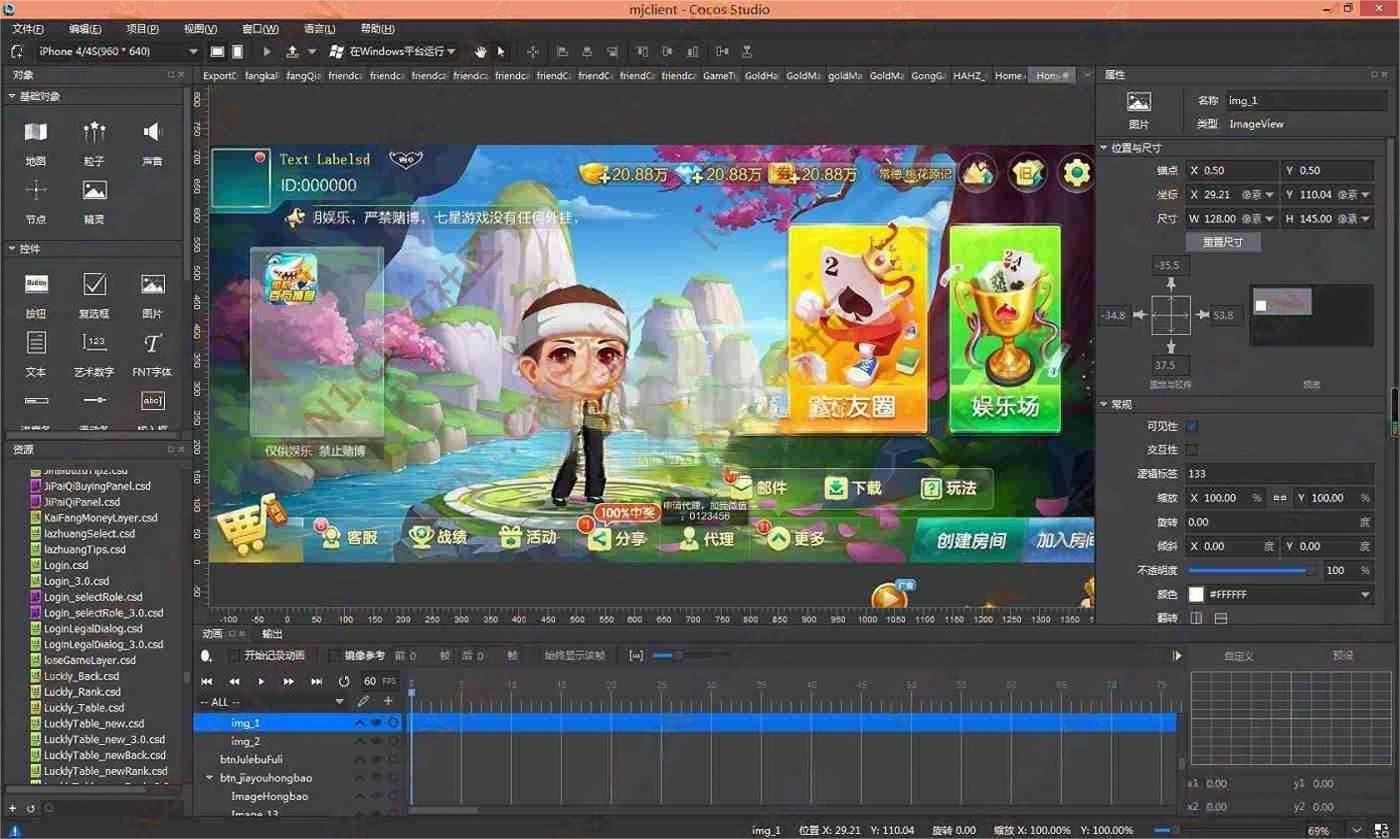Image resolution: width=1400 pixels, height=839 pixels.
Task: Switch to landscape orientation icon
Action: point(217,51)
